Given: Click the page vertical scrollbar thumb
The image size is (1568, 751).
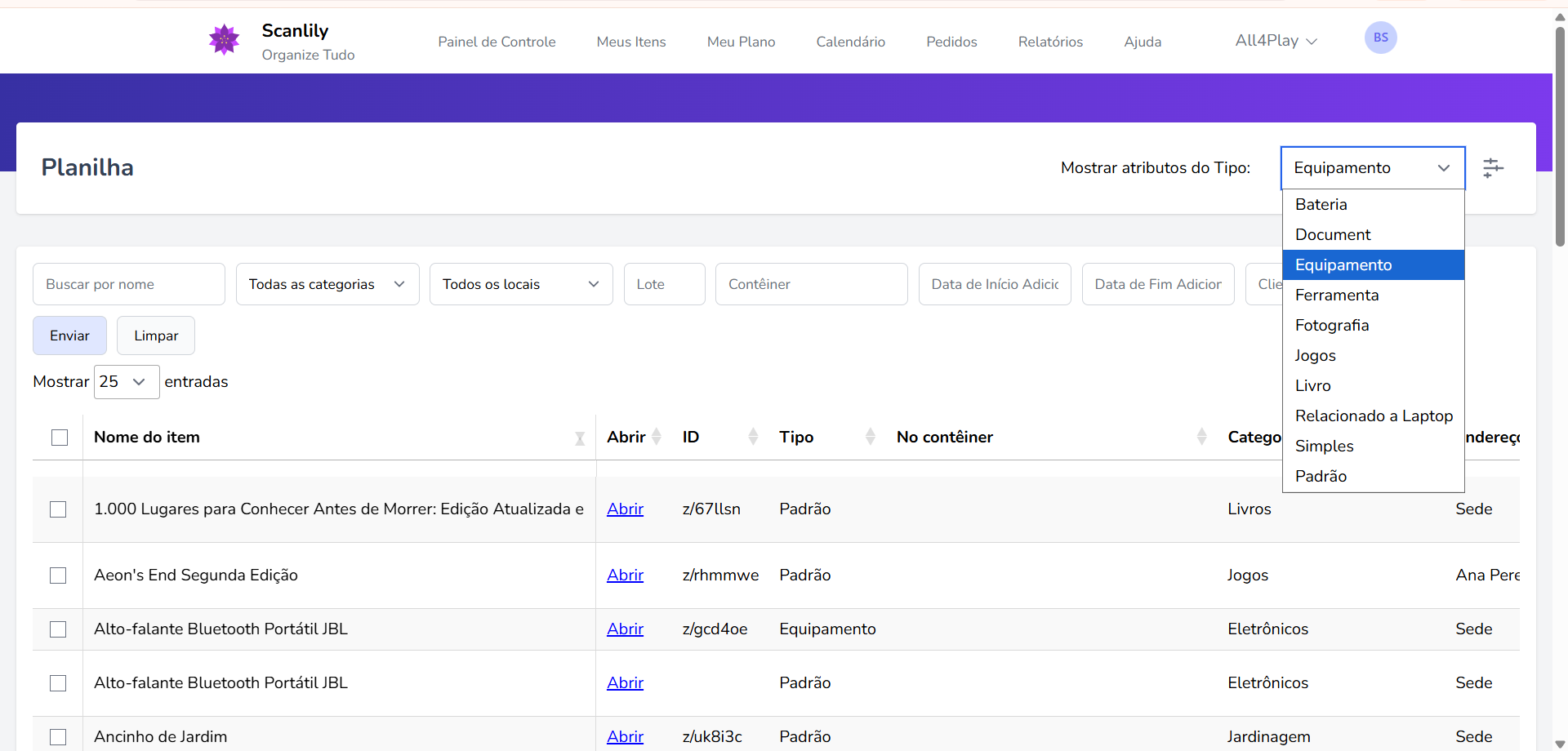Looking at the screenshot, I should (1560, 136).
